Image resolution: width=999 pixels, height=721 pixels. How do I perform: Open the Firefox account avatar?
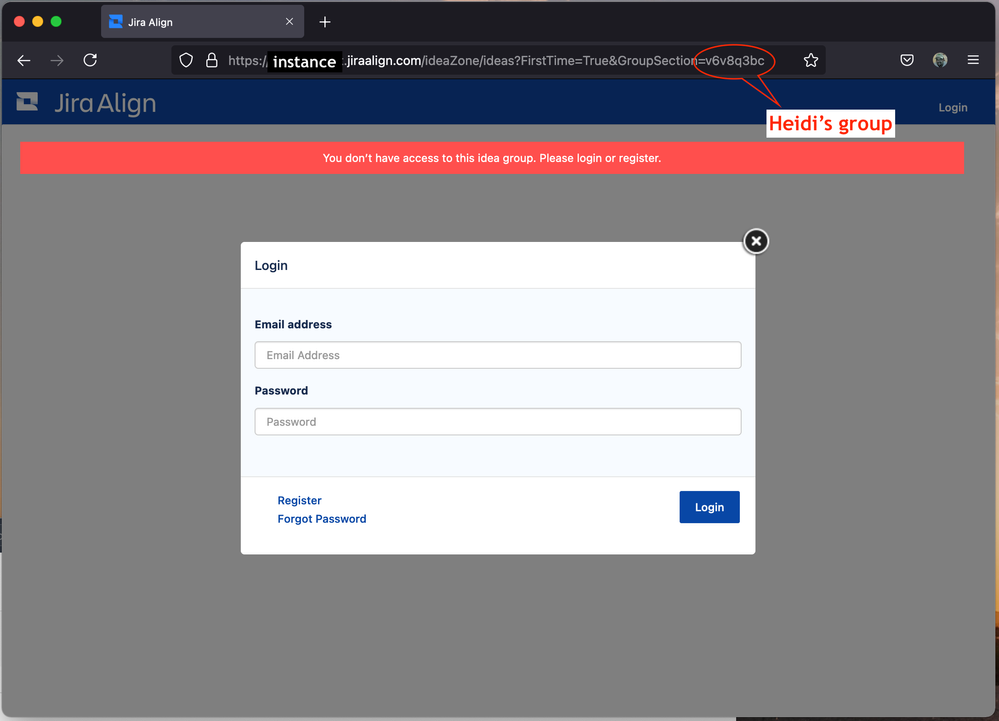tap(940, 60)
